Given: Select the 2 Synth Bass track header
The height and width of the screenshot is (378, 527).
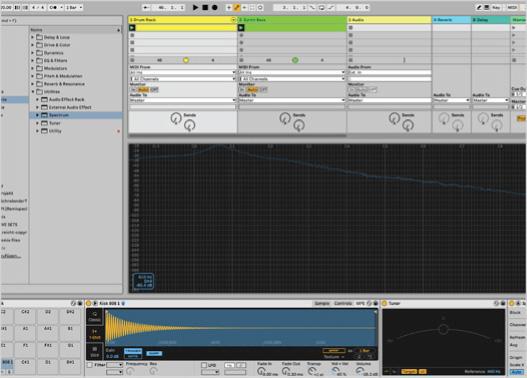Looking at the screenshot, I should coord(292,20).
